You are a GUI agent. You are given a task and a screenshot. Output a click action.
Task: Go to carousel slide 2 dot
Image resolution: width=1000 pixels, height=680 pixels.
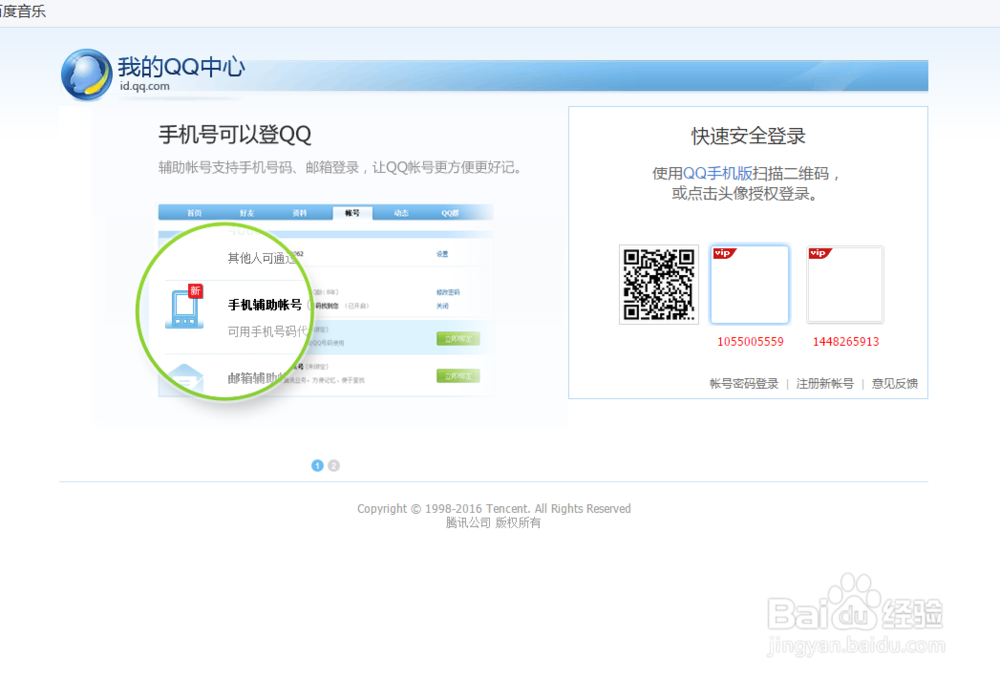coord(334,466)
